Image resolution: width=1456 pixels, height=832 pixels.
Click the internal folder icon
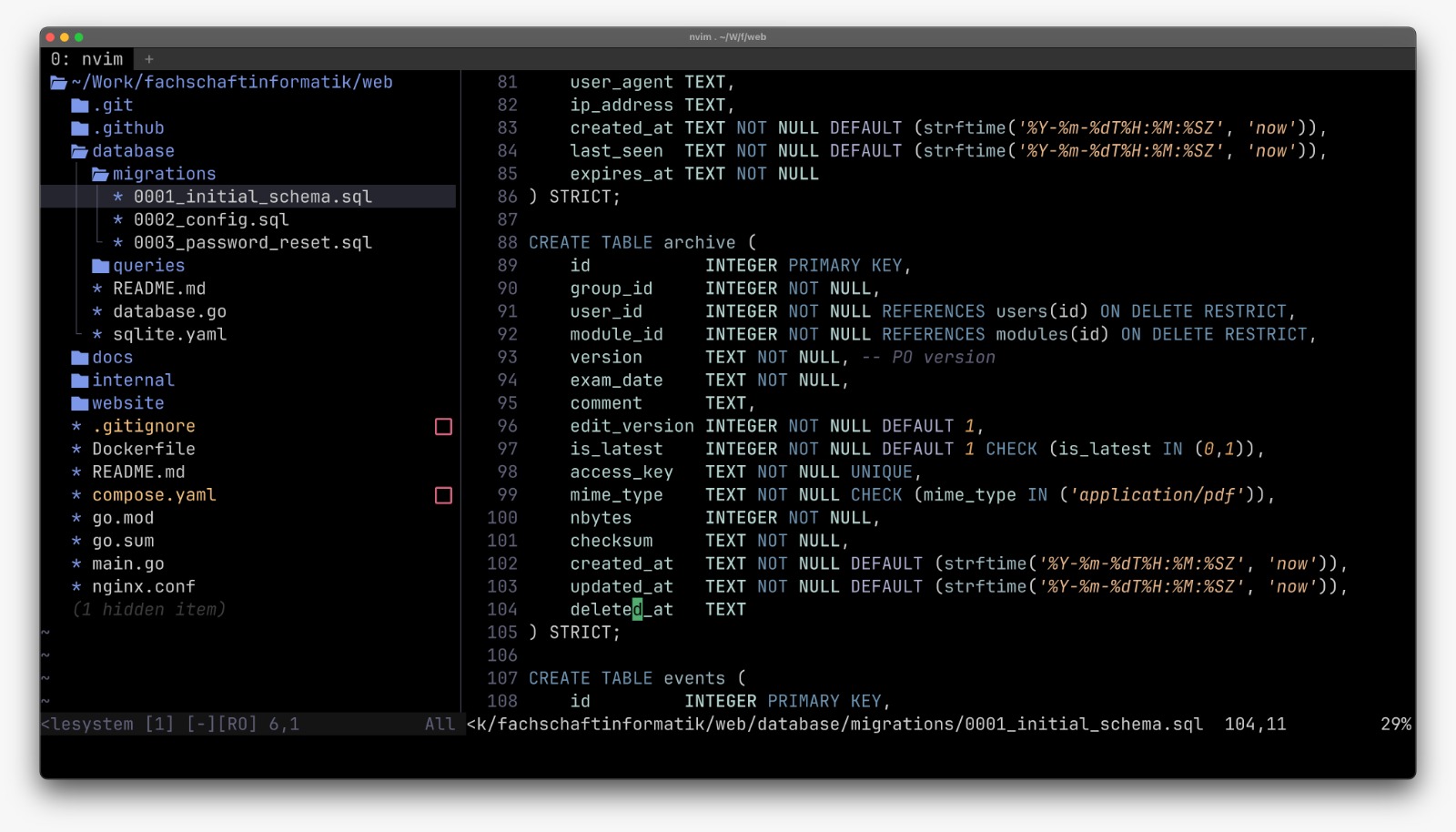80,380
